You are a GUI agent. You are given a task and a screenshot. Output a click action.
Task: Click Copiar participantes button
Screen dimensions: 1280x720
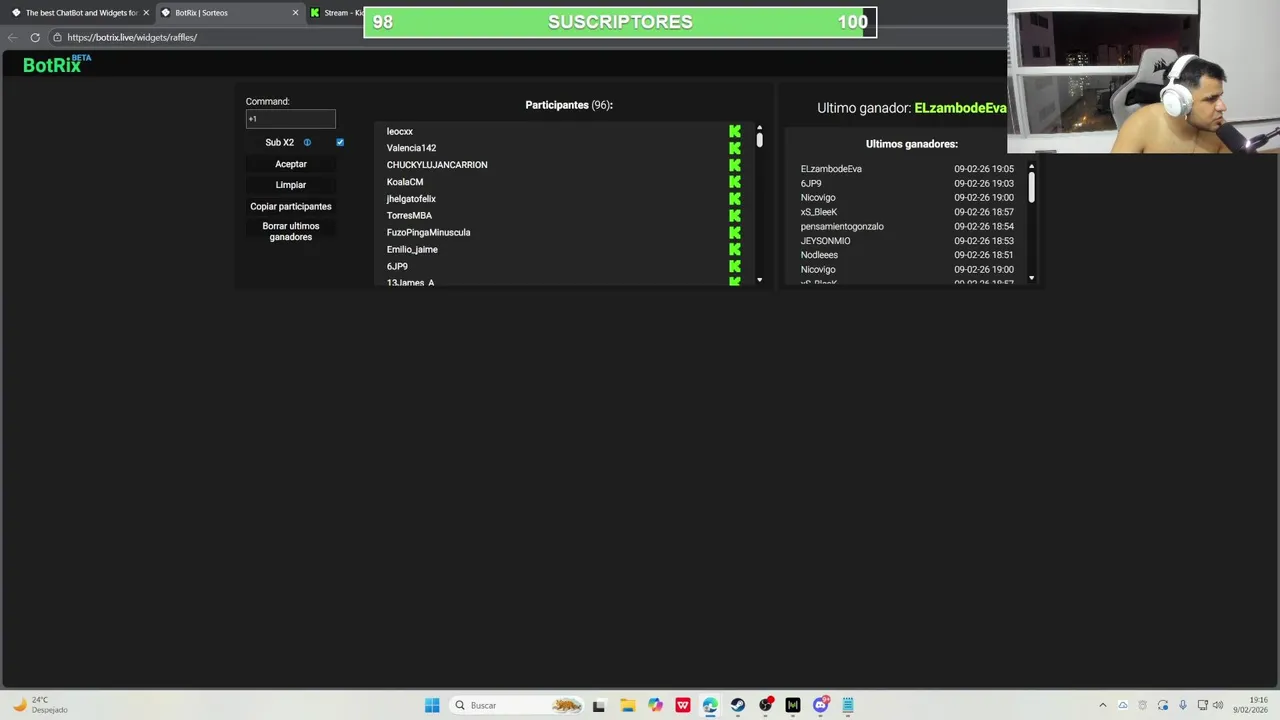click(291, 206)
